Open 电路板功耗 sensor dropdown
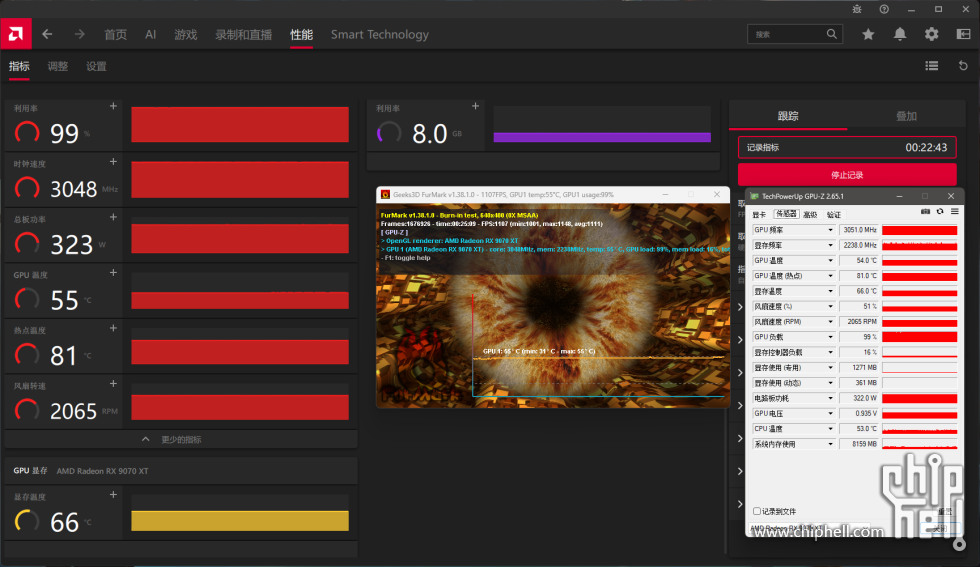980x567 pixels. coord(831,398)
